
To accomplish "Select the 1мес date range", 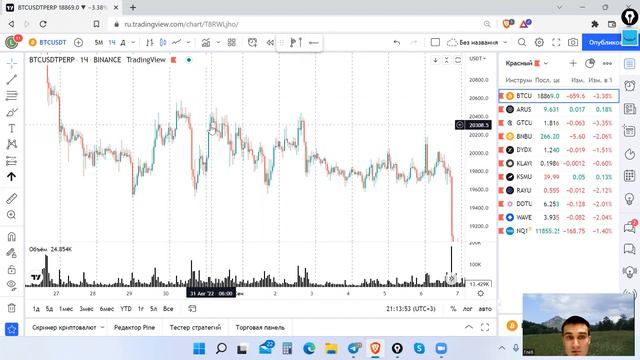I will [66, 309].
